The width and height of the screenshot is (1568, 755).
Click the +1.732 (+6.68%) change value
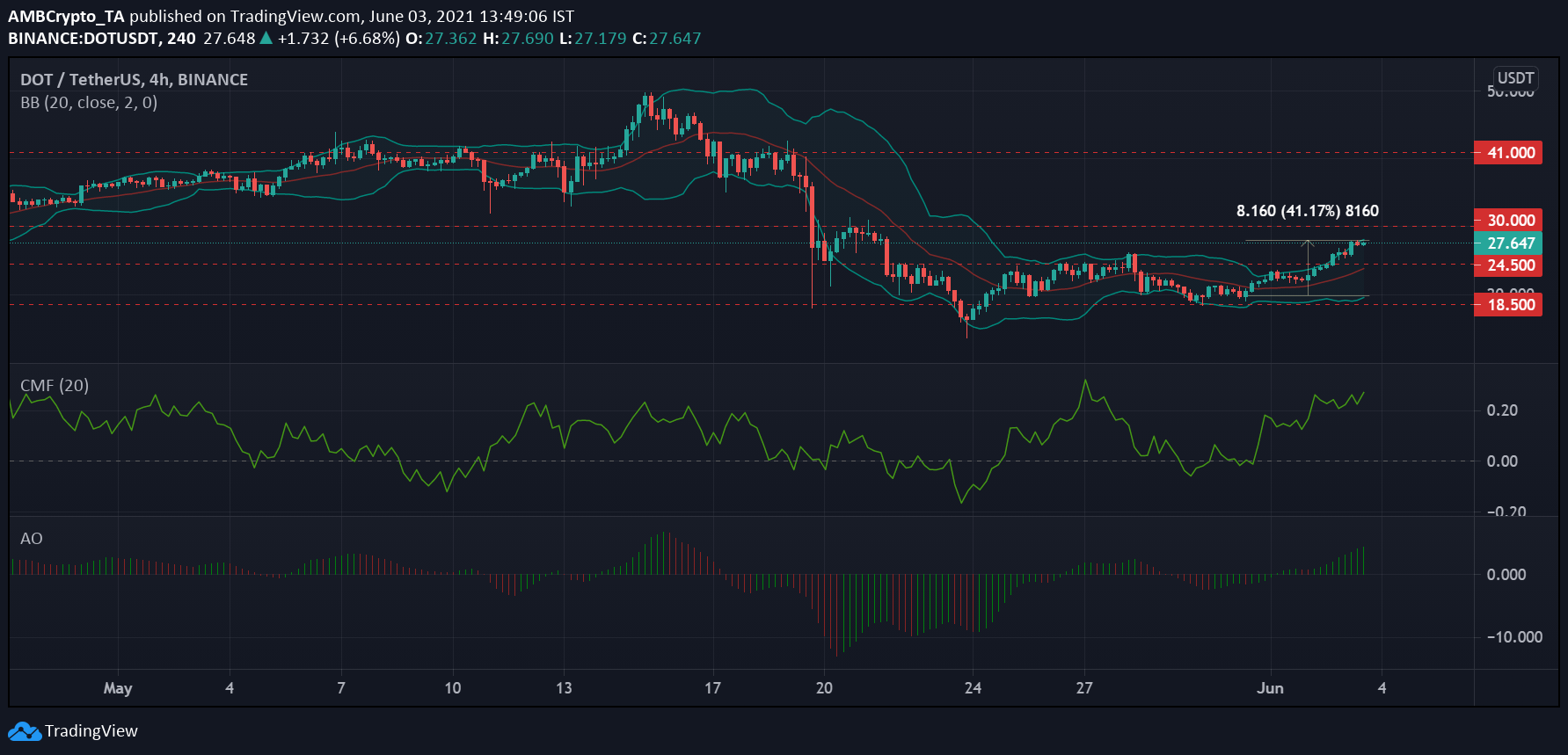click(339, 39)
